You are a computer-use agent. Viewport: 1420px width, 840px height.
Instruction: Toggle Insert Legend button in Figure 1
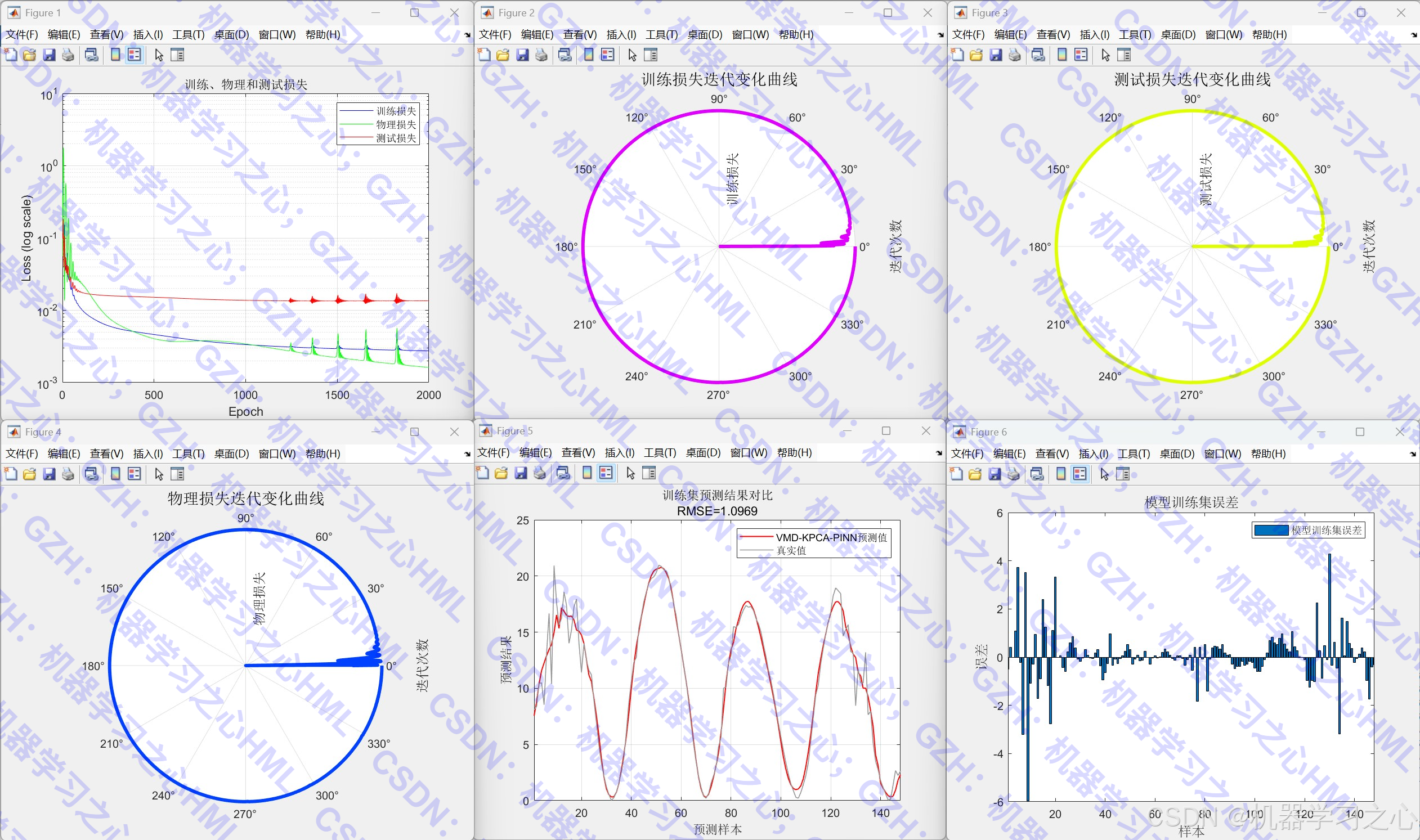[134, 55]
